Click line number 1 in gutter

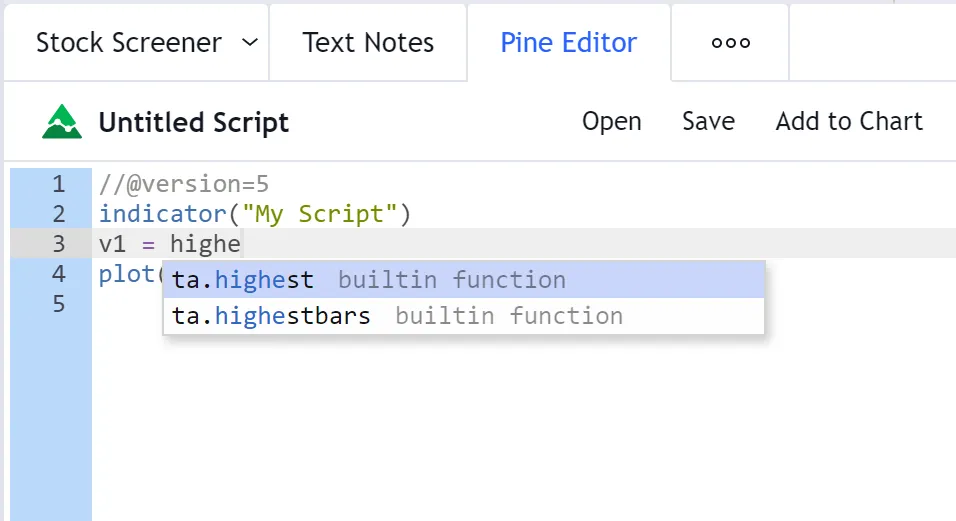click(x=58, y=184)
